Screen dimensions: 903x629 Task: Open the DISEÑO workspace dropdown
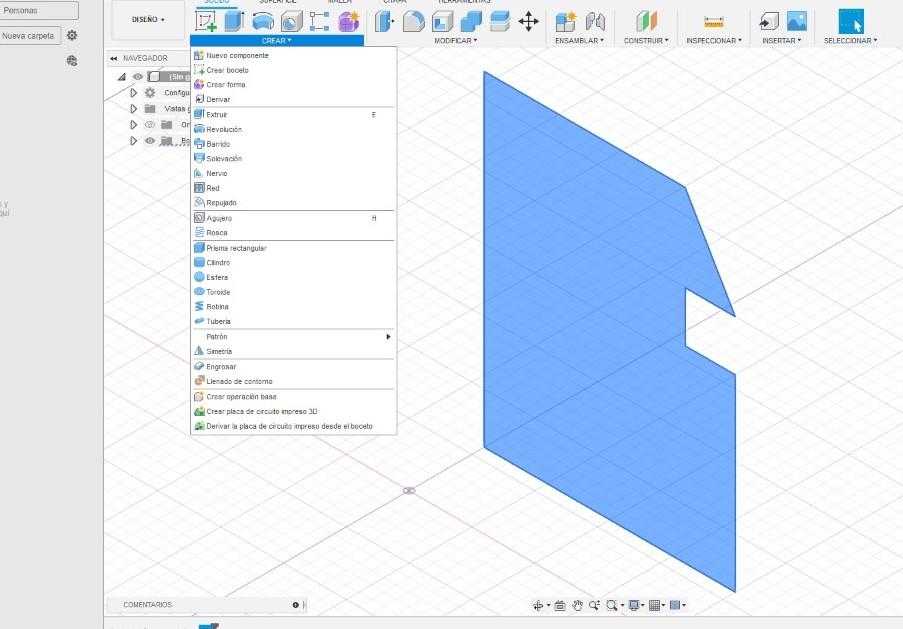(x=148, y=20)
